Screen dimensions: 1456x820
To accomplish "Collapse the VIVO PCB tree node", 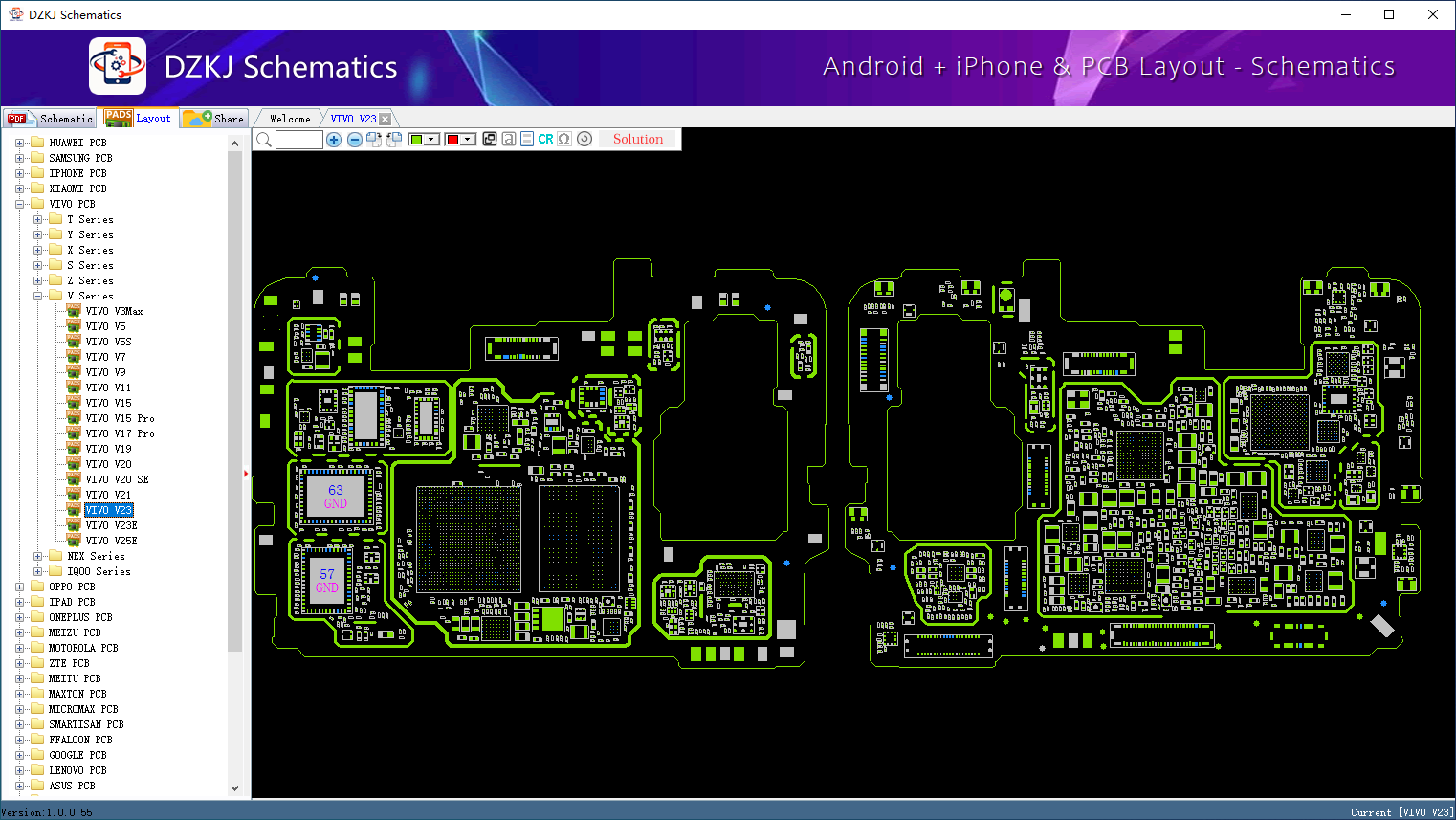I will (19, 204).
